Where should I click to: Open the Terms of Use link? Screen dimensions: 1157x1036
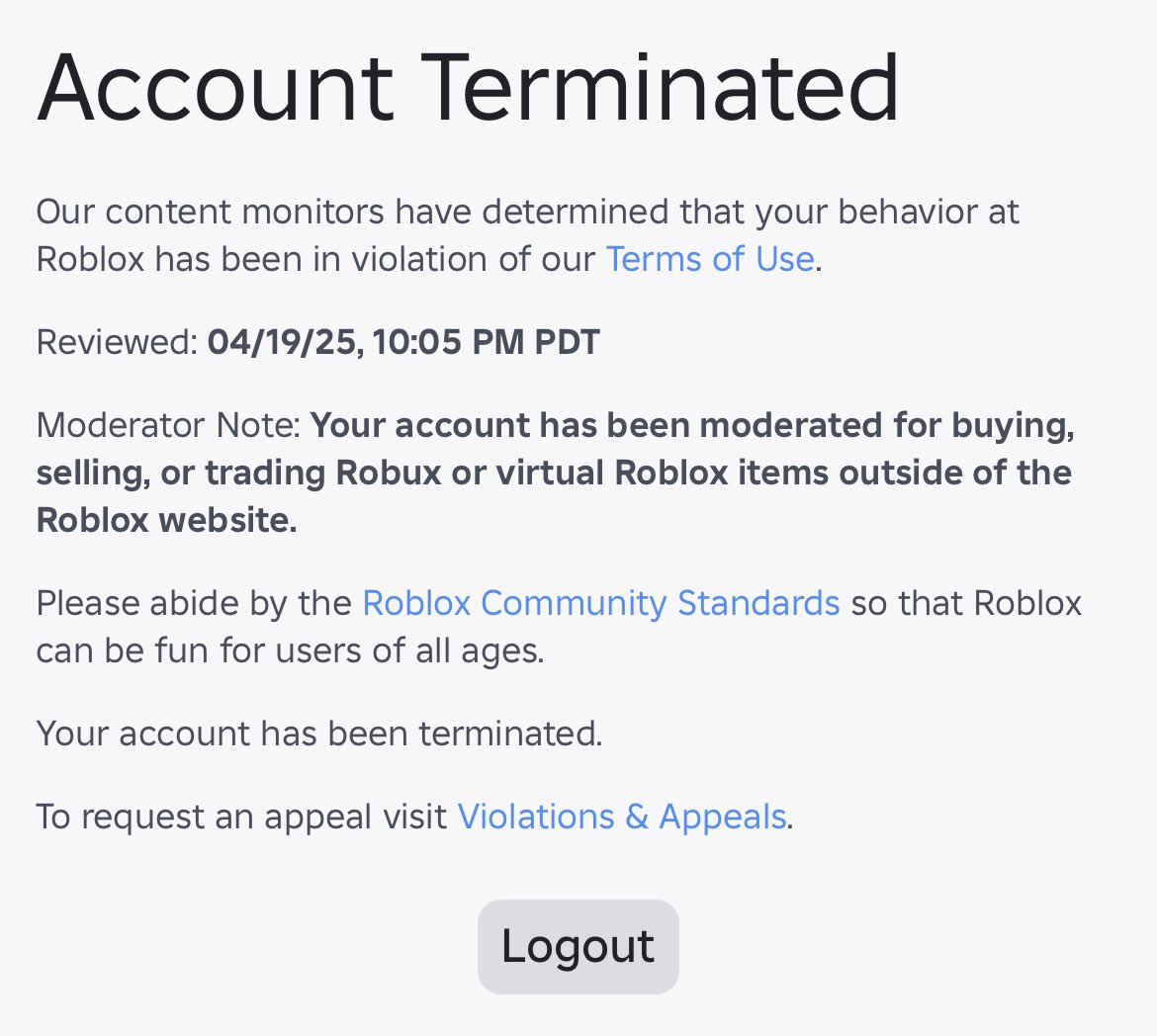pos(710,260)
